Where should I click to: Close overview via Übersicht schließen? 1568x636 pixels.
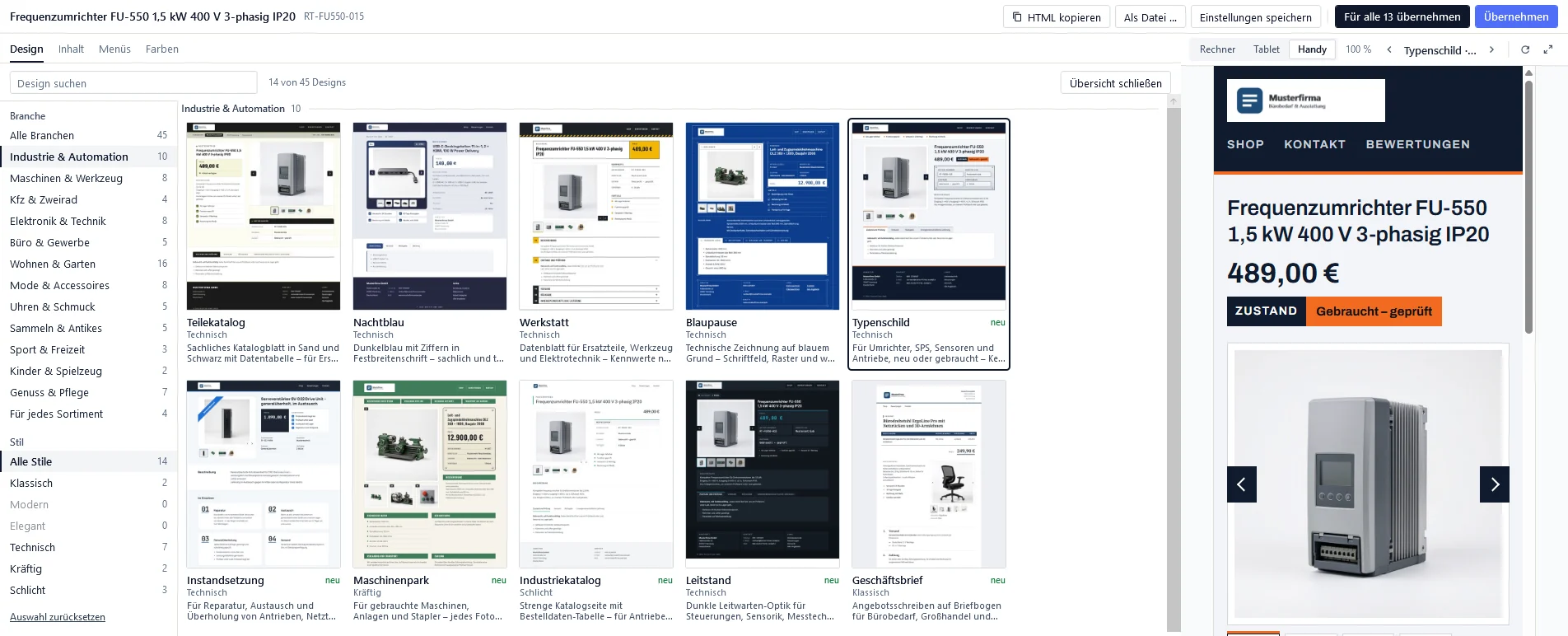click(x=1116, y=83)
